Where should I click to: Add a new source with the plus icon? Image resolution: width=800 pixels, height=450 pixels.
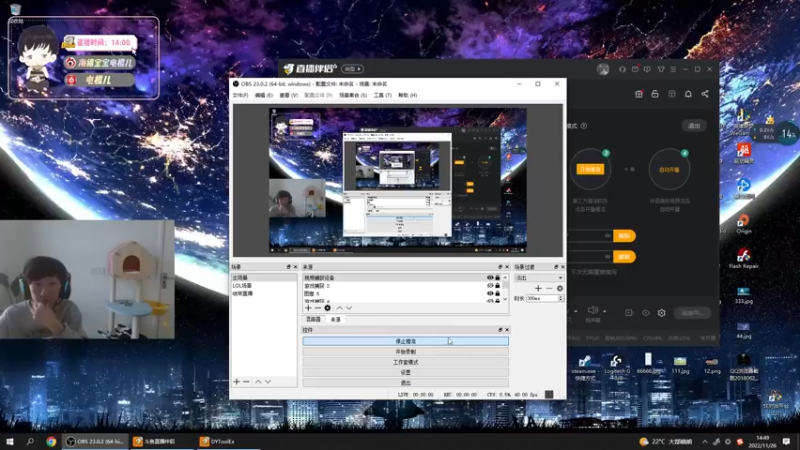(x=308, y=307)
